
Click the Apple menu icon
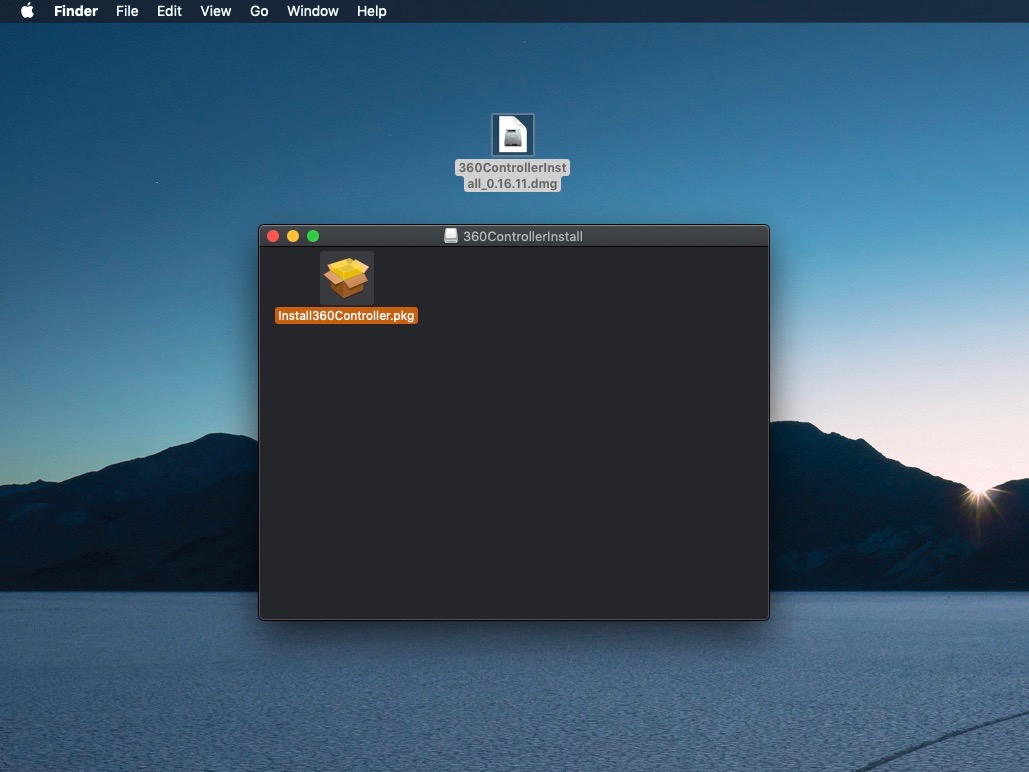click(x=27, y=11)
